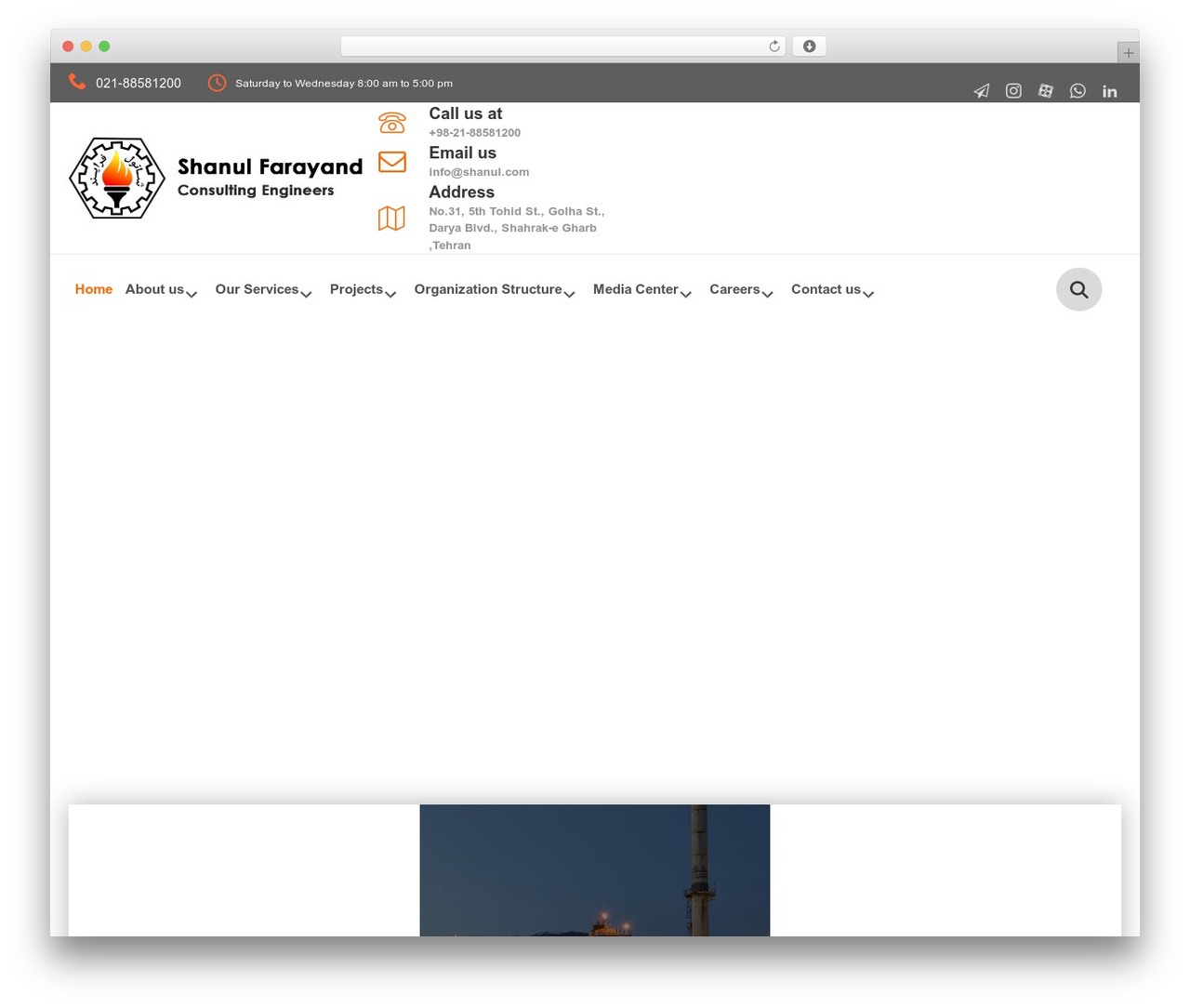Click the Telegram icon in top bar
This screenshot has height=1008, width=1190.
[x=982, y=90]
